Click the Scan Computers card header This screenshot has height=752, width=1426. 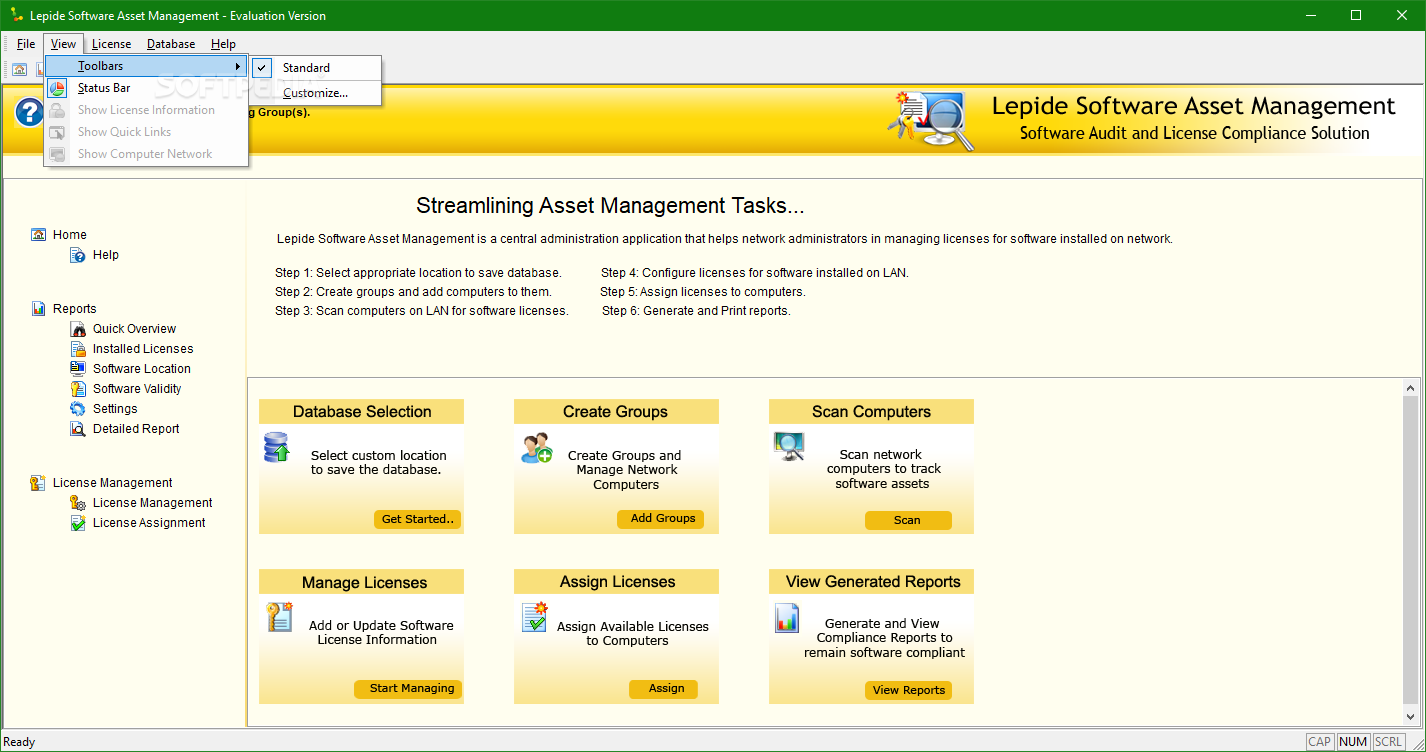click(x=871, y=412)
